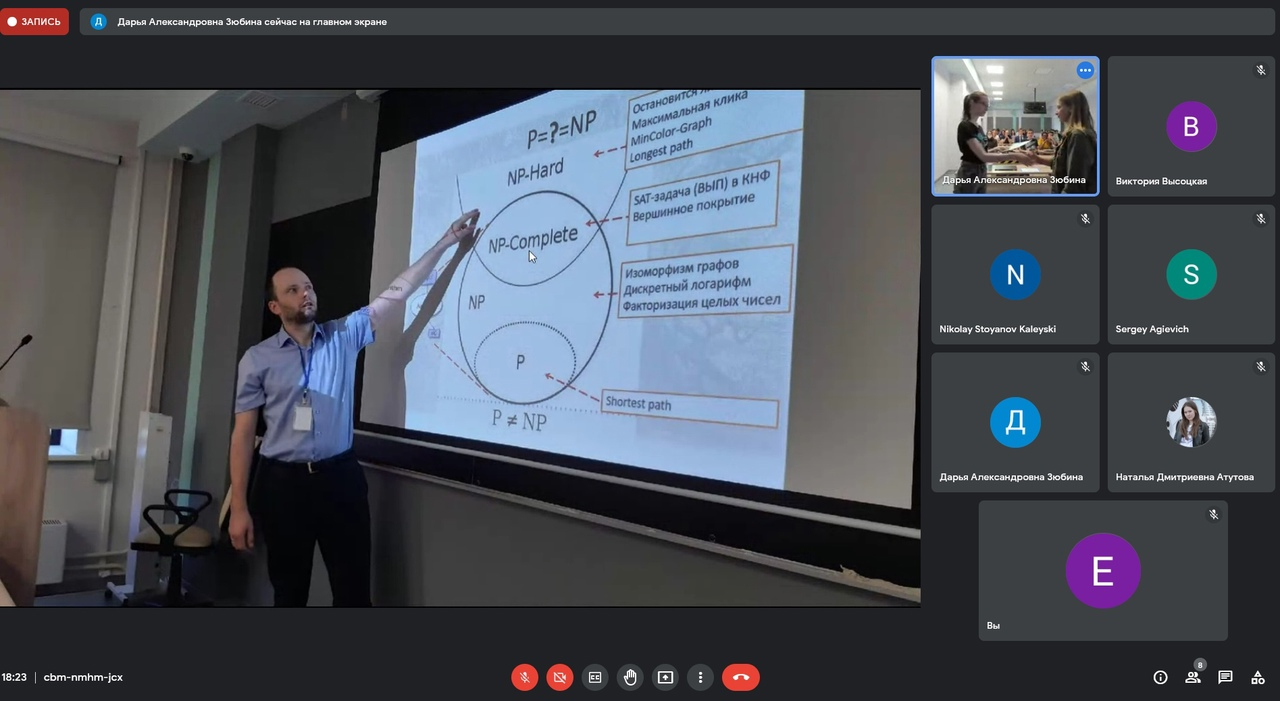The height and width of the screenshot is (701, 1280).
Task: Leave the call with the red hang-up button
Action: [x=740, y=677]
